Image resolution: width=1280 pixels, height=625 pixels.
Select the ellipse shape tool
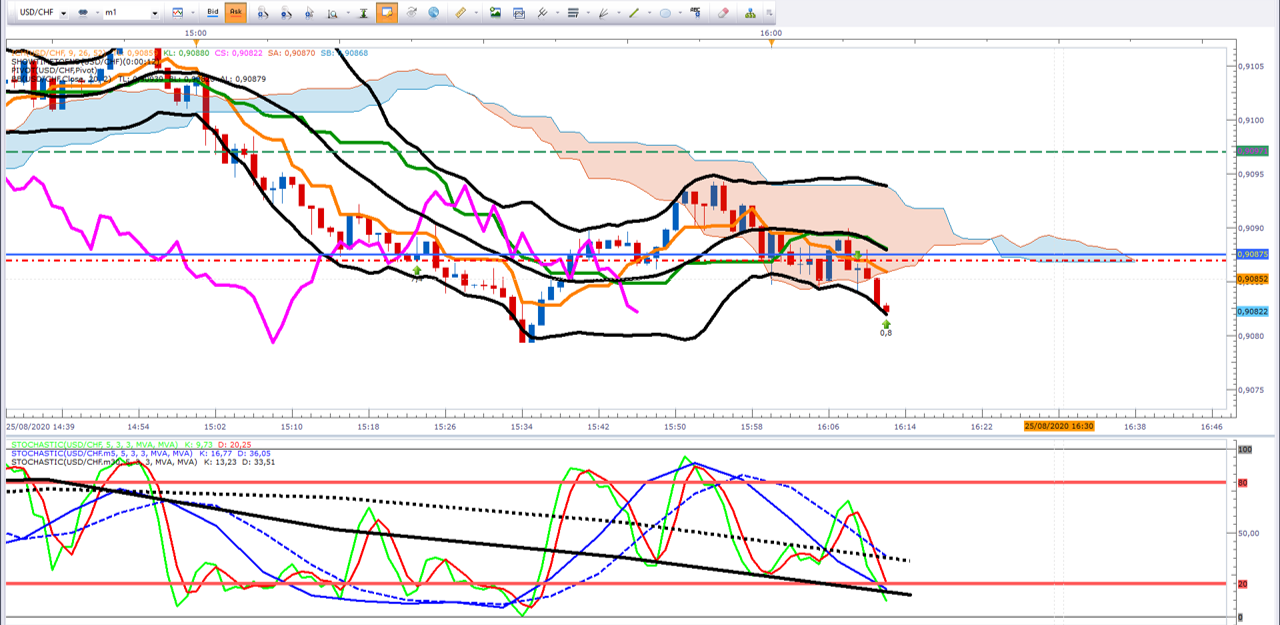pos(665,13)
